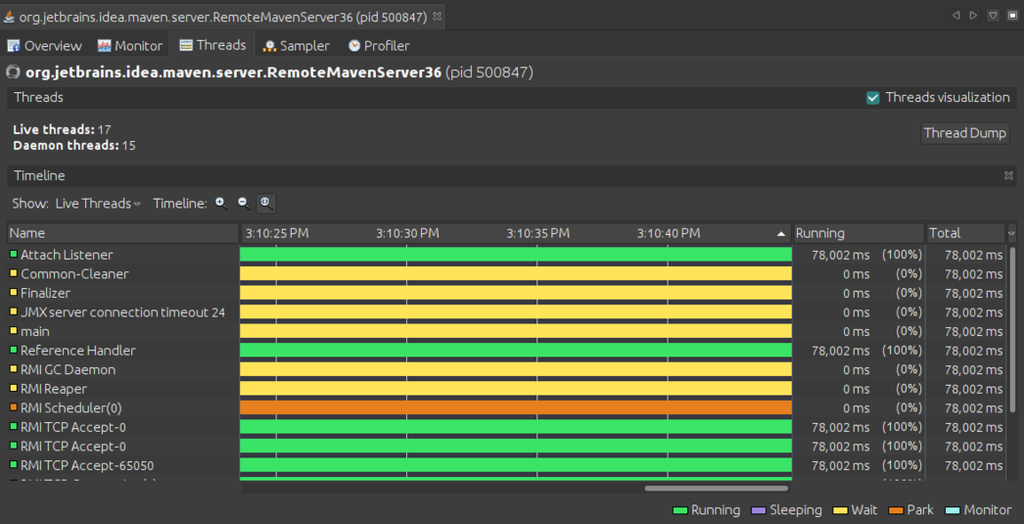Select the RMI Scheduler(0) thread row
Screen dimensions: 1024x524
tap(70, 408)
